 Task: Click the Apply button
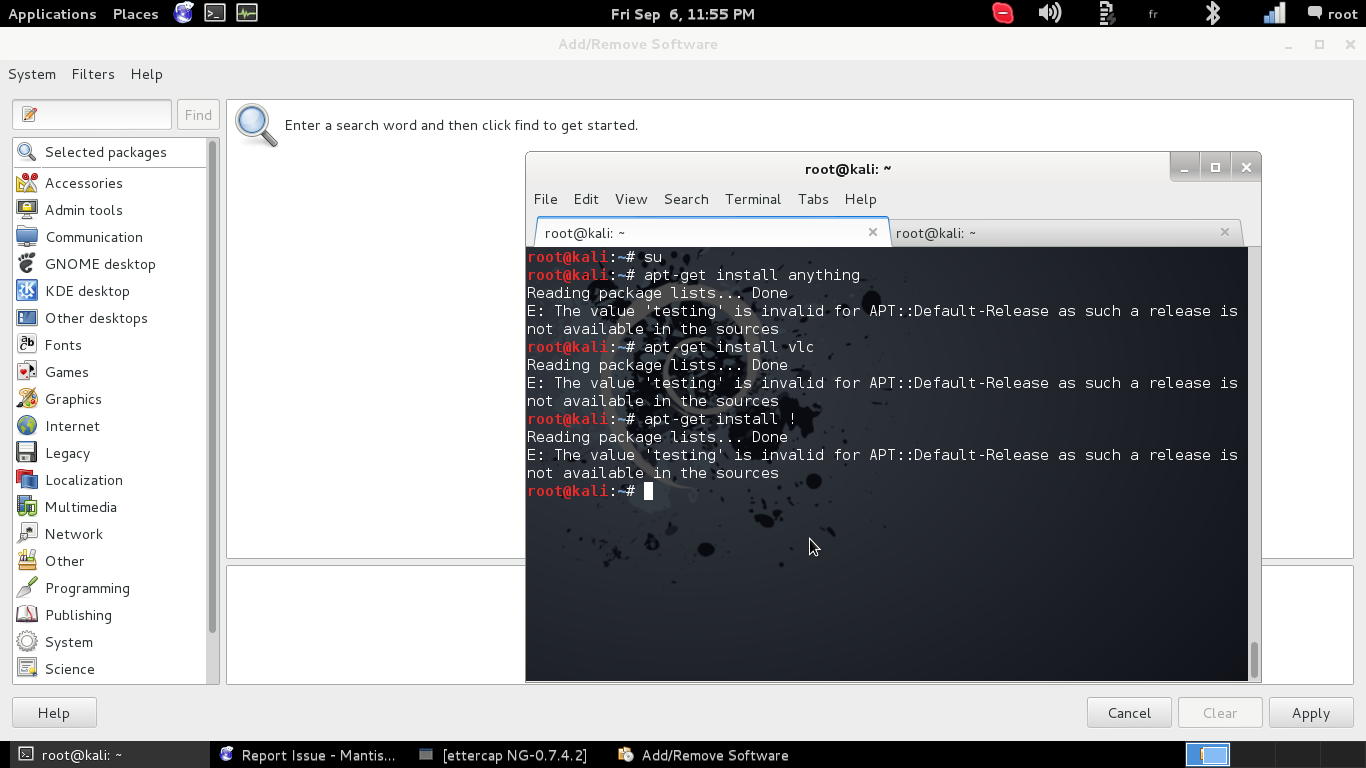(x=1311, y=713)
